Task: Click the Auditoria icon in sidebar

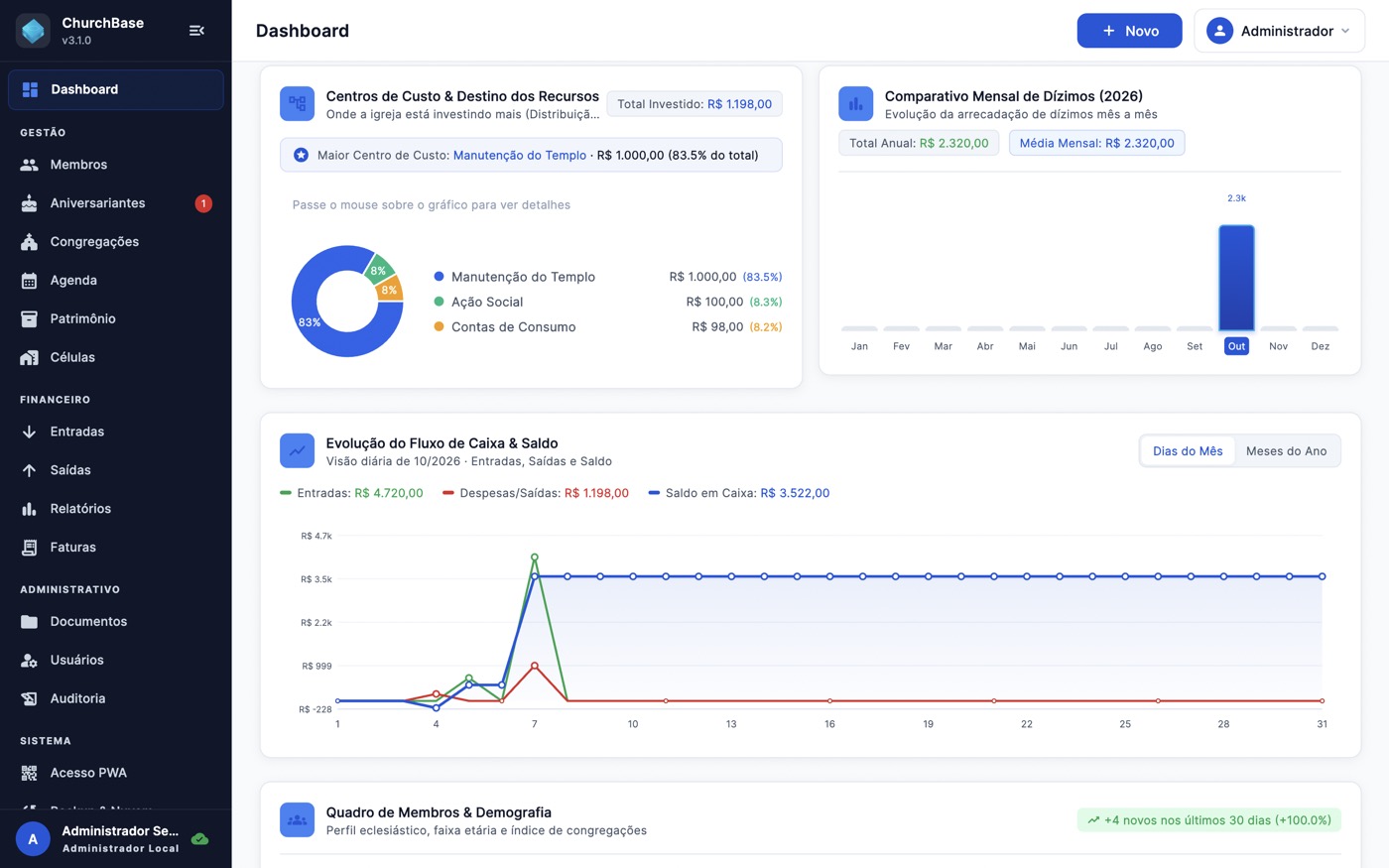Action: pos(30,698)
